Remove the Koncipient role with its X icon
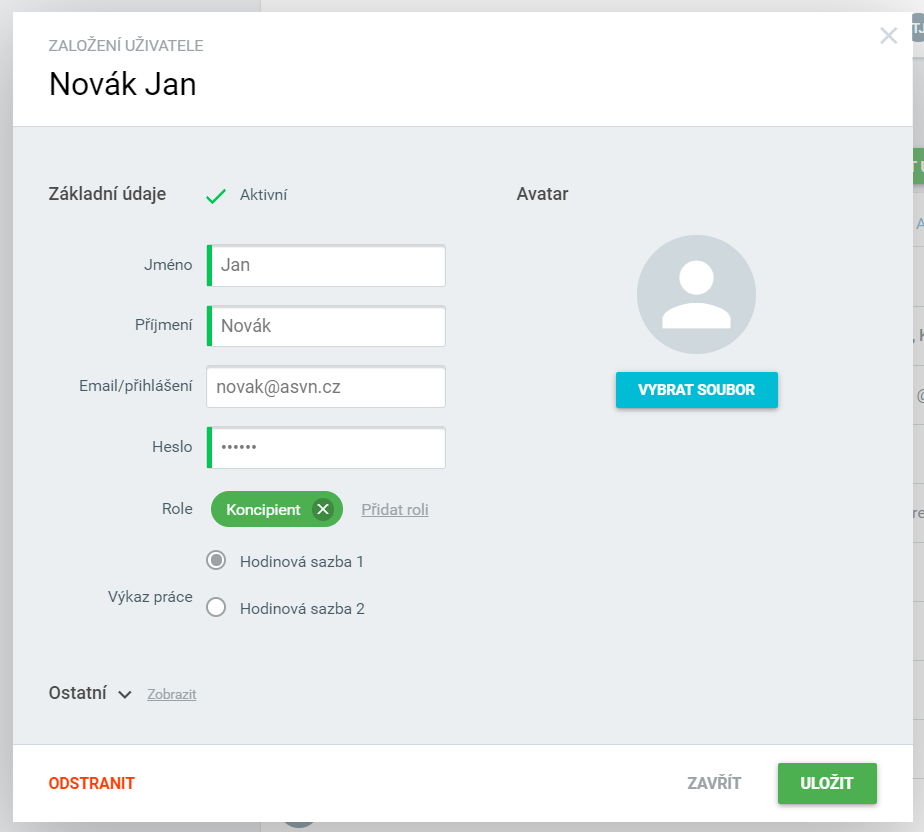The width and height of the screenshot is (924, 832). pyautogui.click(x=323, y=509)
